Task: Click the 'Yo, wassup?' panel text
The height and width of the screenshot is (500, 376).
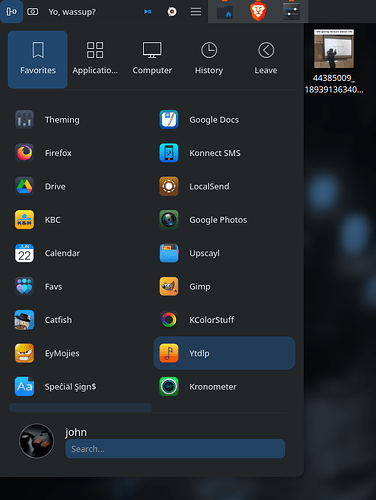Action: point(72,12)
